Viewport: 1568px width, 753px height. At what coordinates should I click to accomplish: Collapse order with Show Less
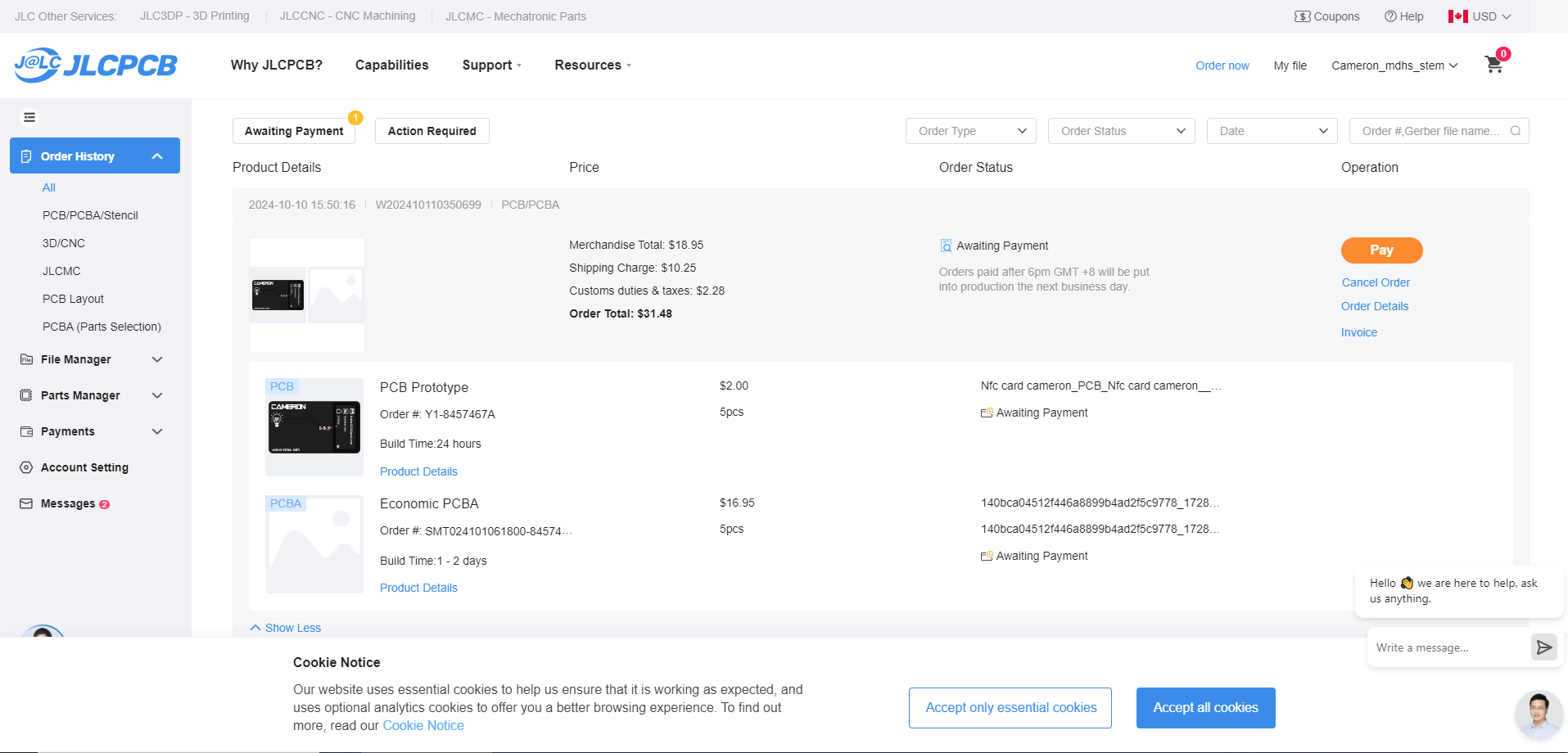[285, 628]
